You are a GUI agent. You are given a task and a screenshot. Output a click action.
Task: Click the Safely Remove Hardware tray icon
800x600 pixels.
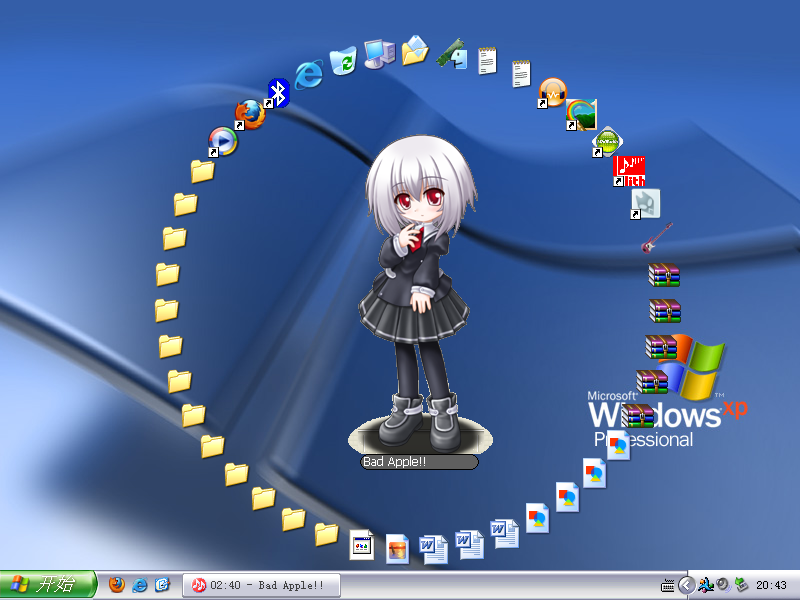coord(741,585)
